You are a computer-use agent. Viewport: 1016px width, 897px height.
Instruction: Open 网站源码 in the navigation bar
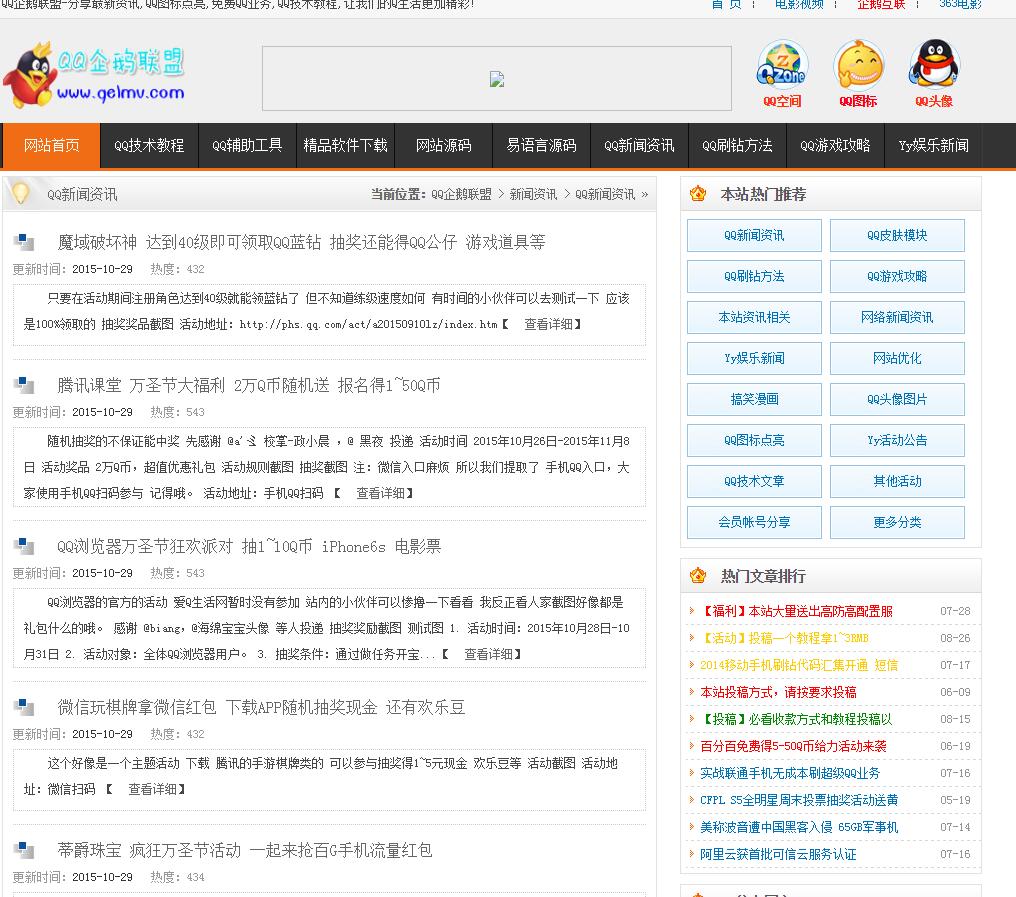click(443, 145)
